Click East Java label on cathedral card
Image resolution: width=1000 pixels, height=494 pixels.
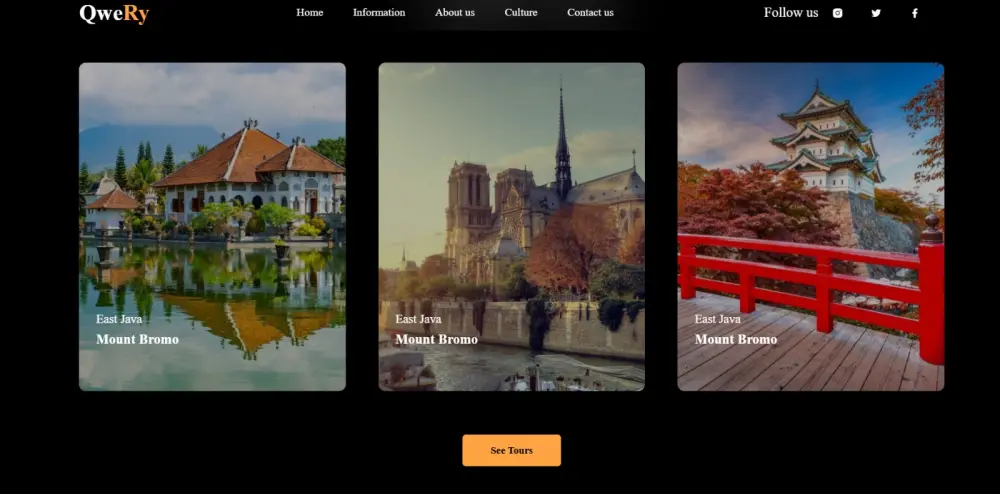pyautogui.click(x=418, y=319)
